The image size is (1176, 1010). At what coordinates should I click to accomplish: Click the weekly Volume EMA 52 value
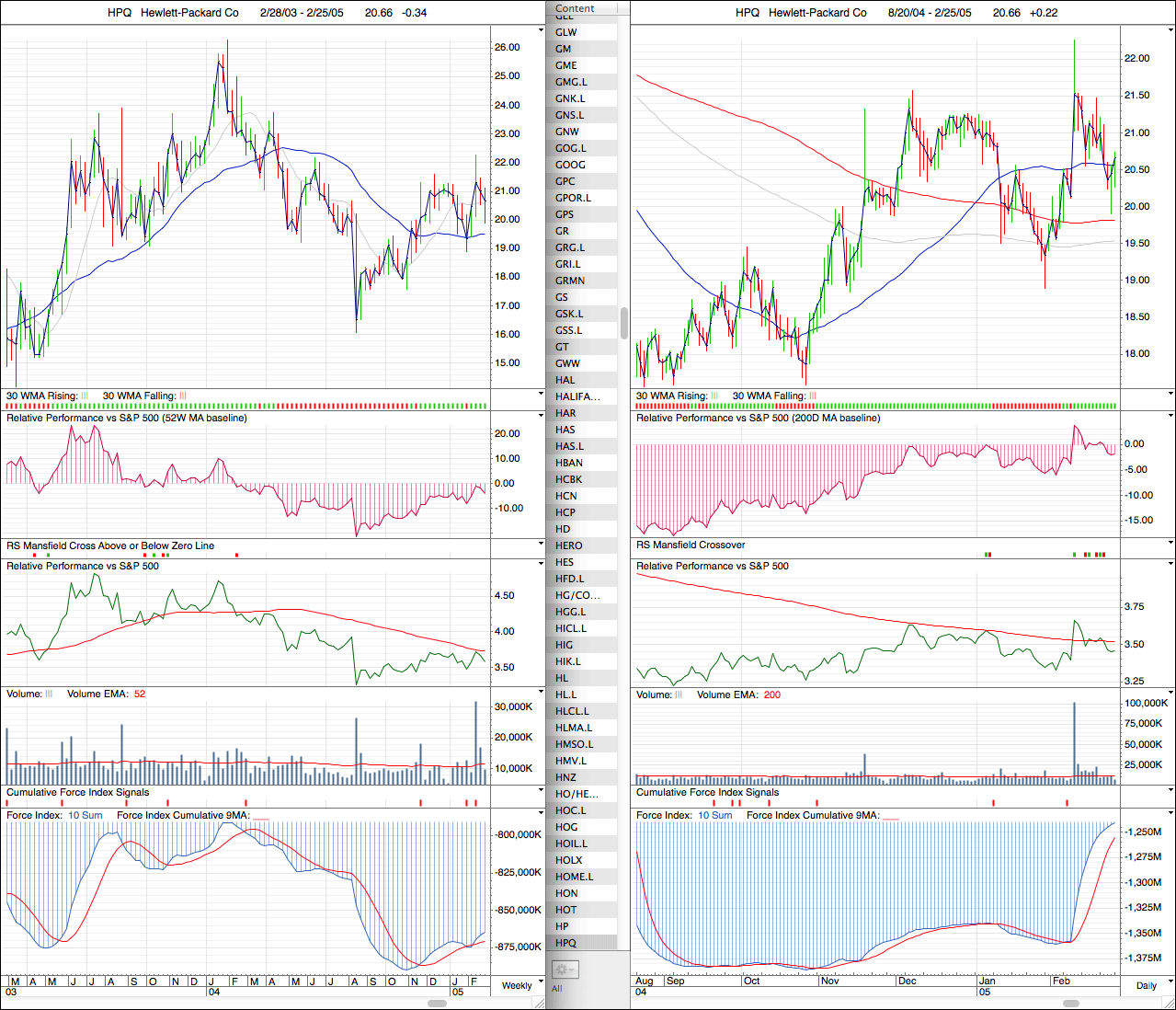pos(140,694)
